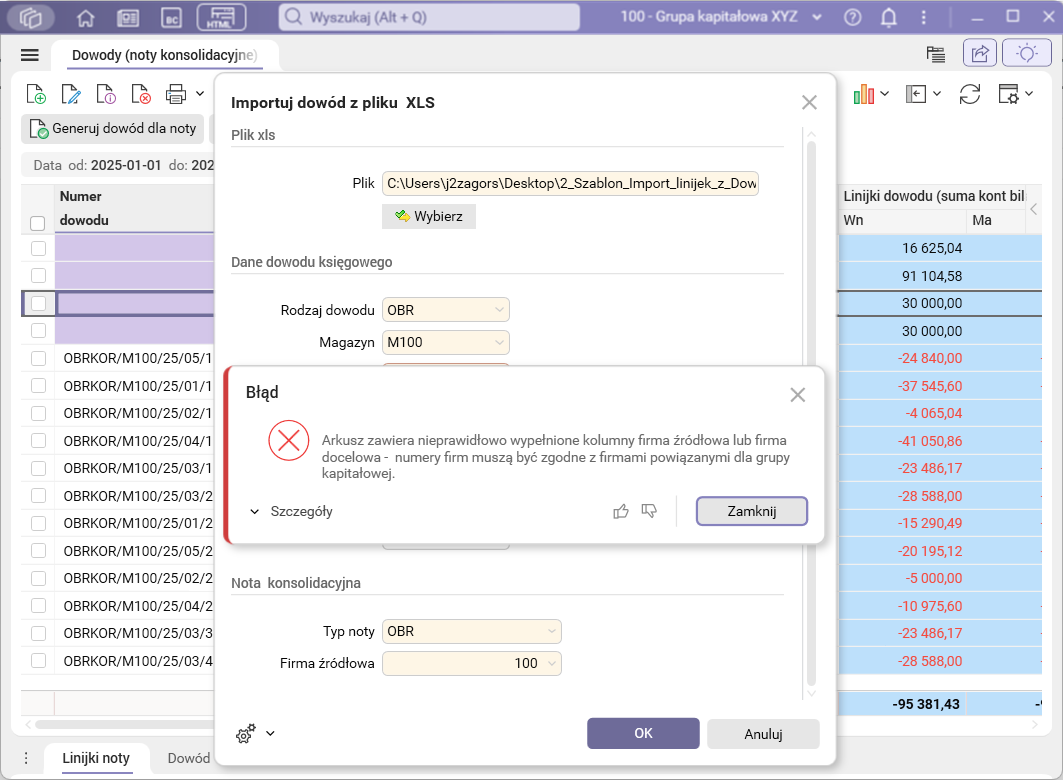Screen dimensions: 1063x780
Task: Check the row OBRKOR/M100/25/02/1
Action: (x=39, y=413)
